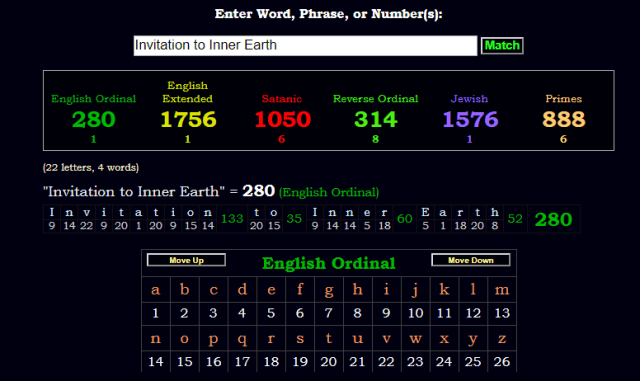The height and width of the screenshot is (381, 640).
Task: Click number 13 in cipher chart
Action: (x=502, y=313)
